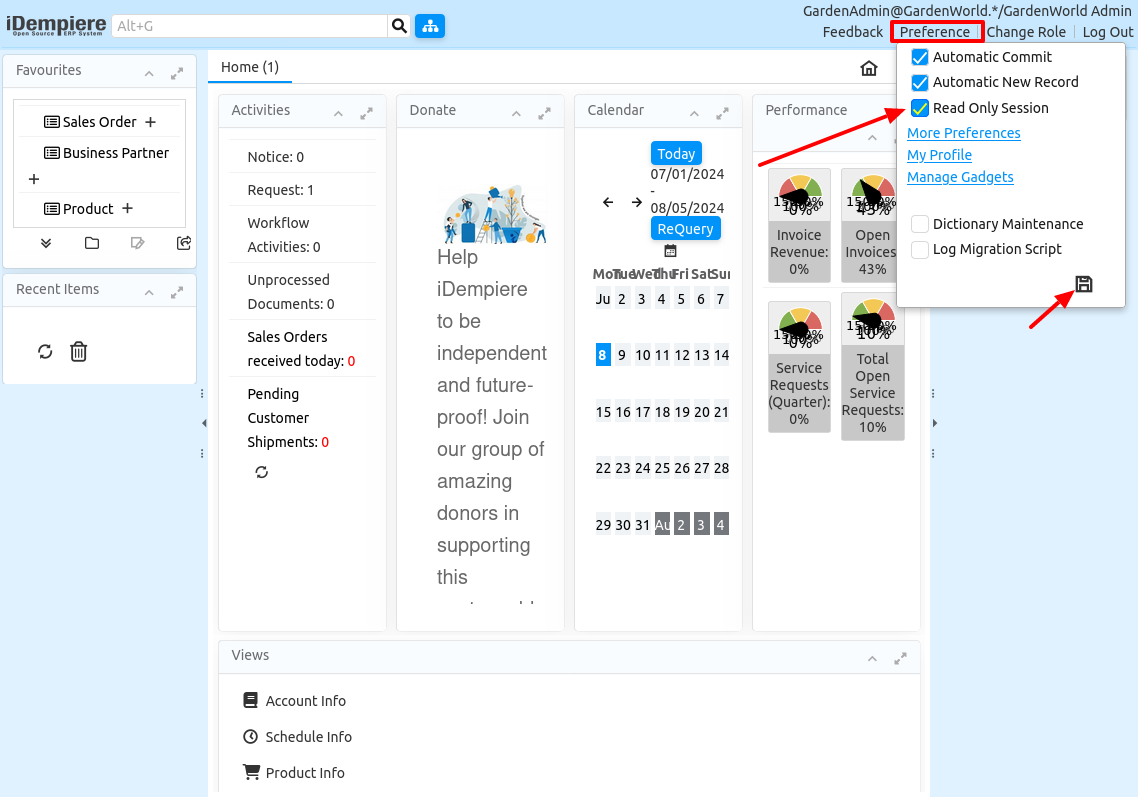
Task: Open the menu tree icon button
Action: pos(430,26)
